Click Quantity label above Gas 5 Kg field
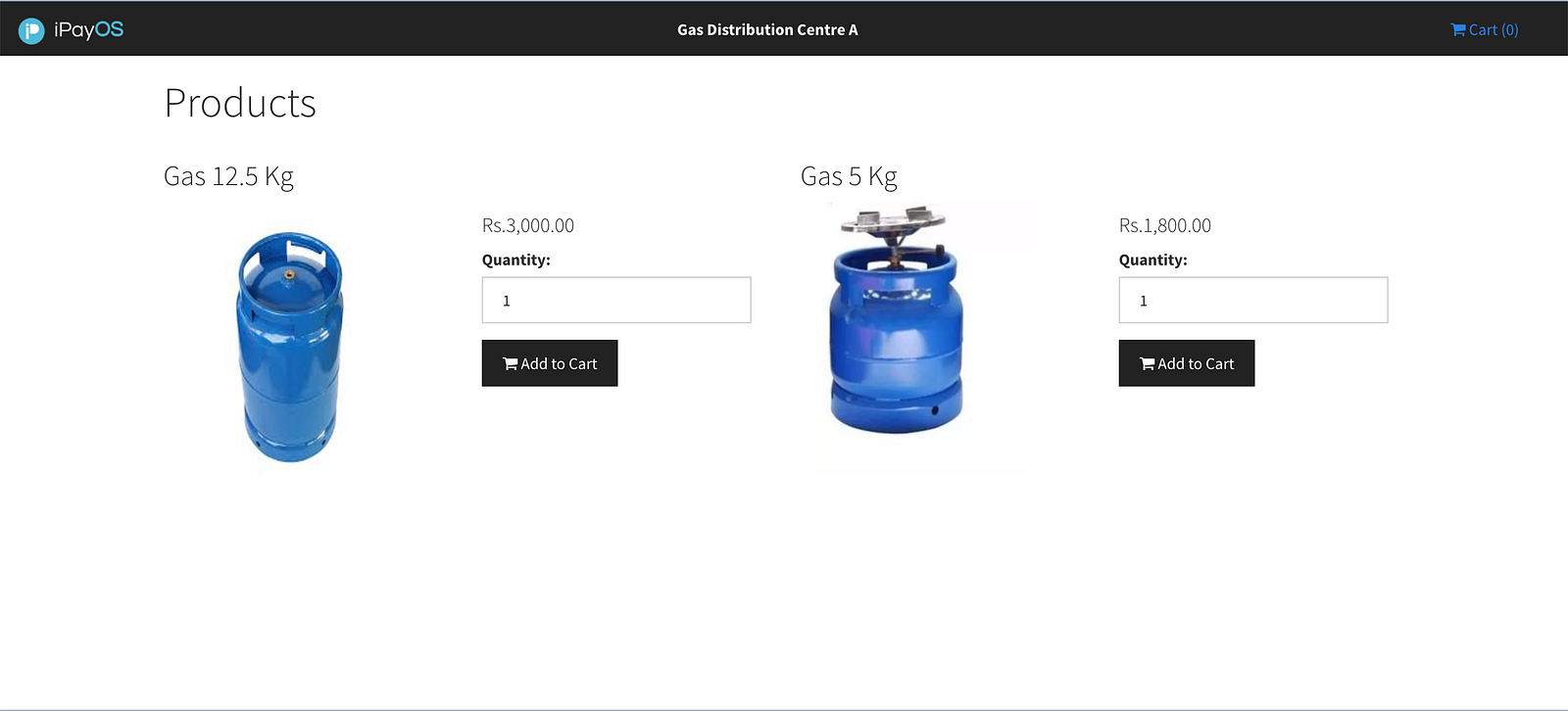This screenshot has height=711, width=1568. 1153,260
